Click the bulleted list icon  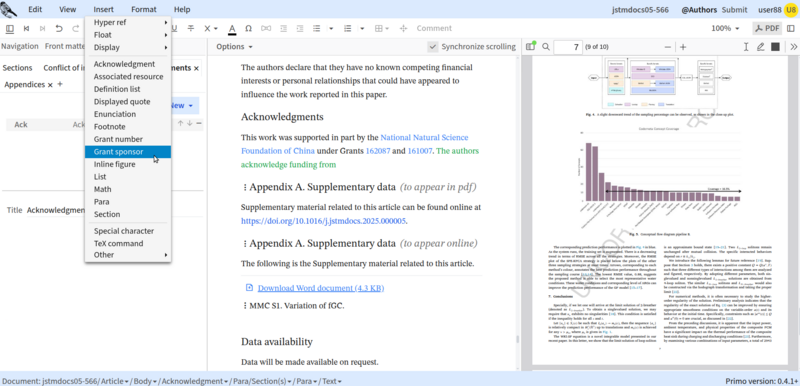tap(316, 29)
